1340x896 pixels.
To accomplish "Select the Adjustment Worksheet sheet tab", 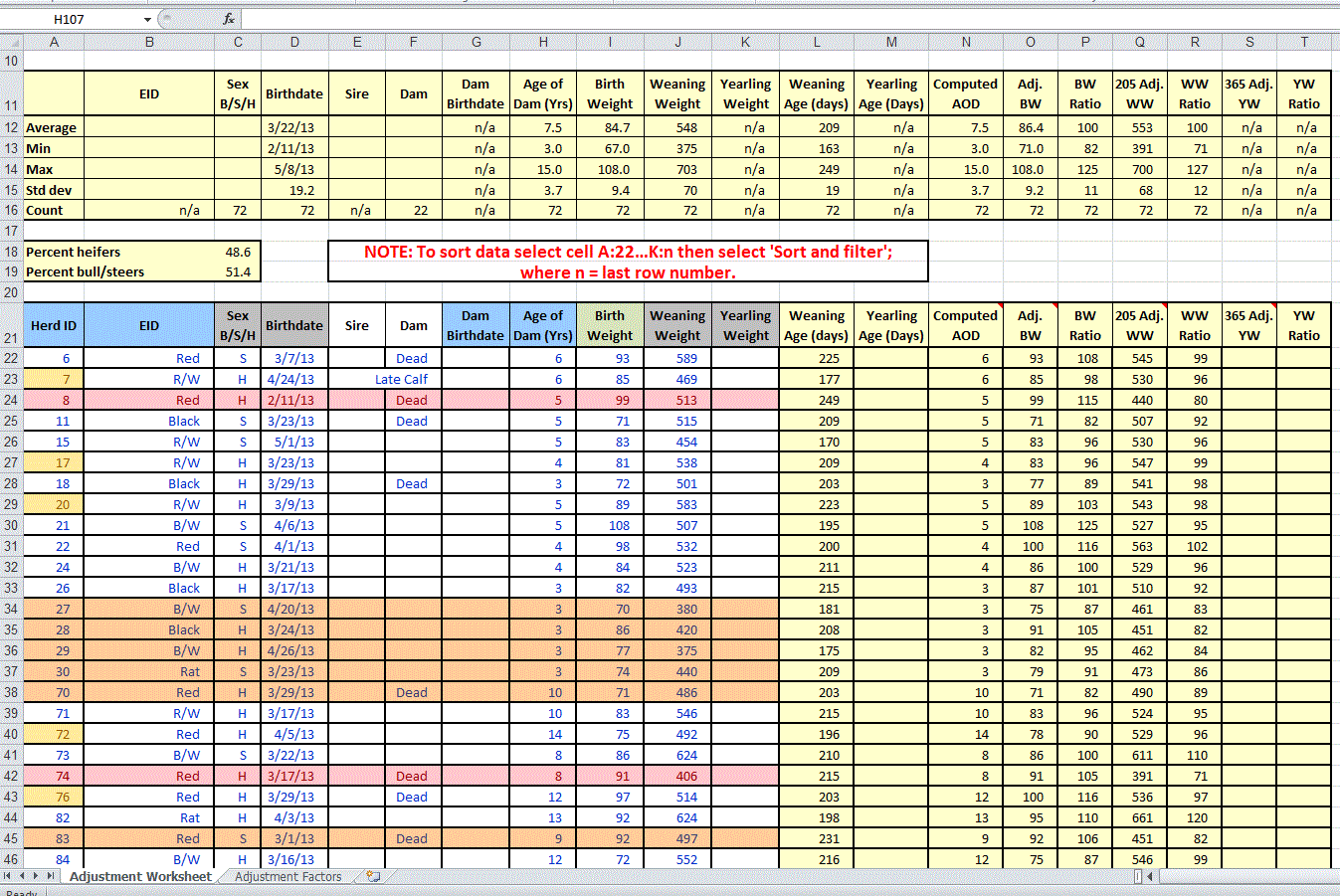I will [x=140, y=877].
